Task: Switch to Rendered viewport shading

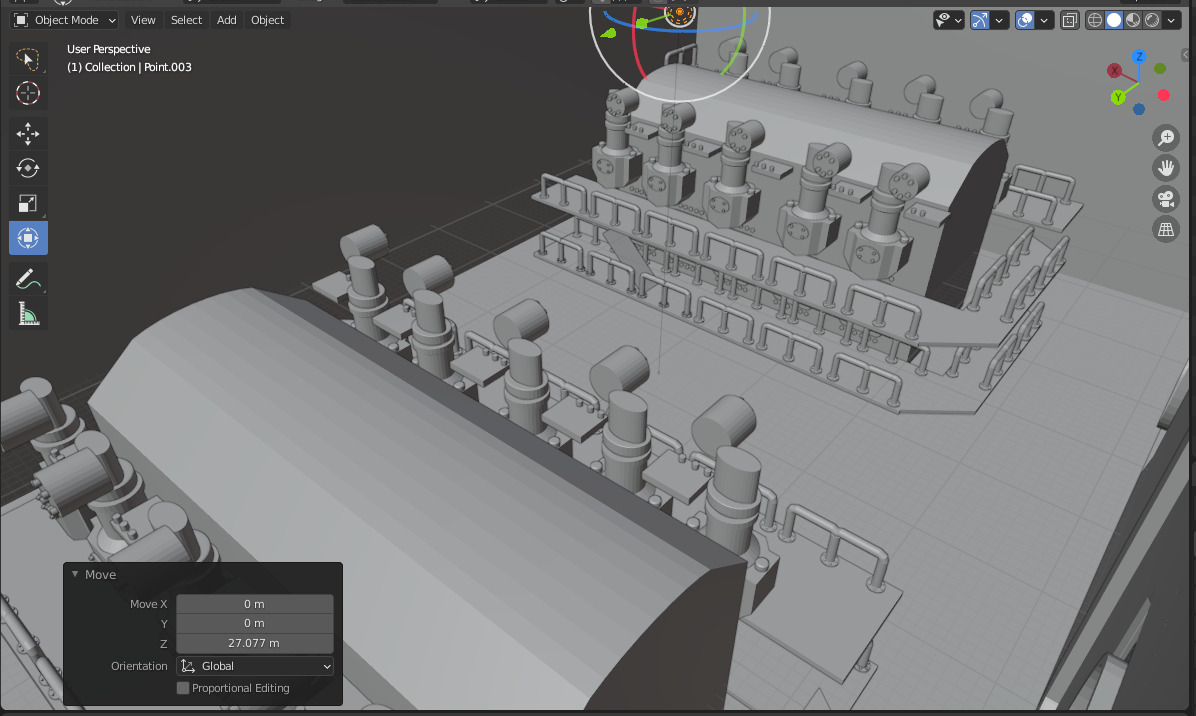Action: (1152, 21)
